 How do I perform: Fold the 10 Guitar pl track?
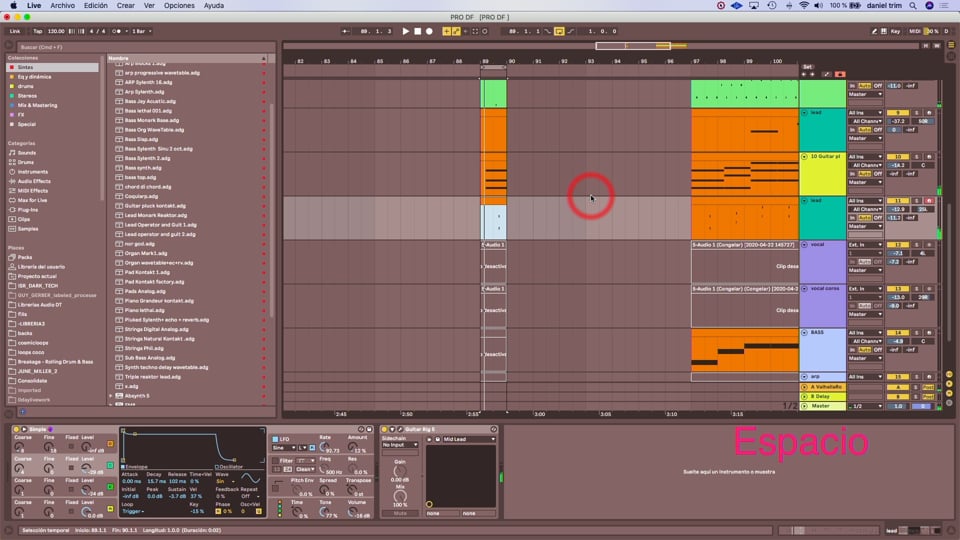tap(804, 157)
